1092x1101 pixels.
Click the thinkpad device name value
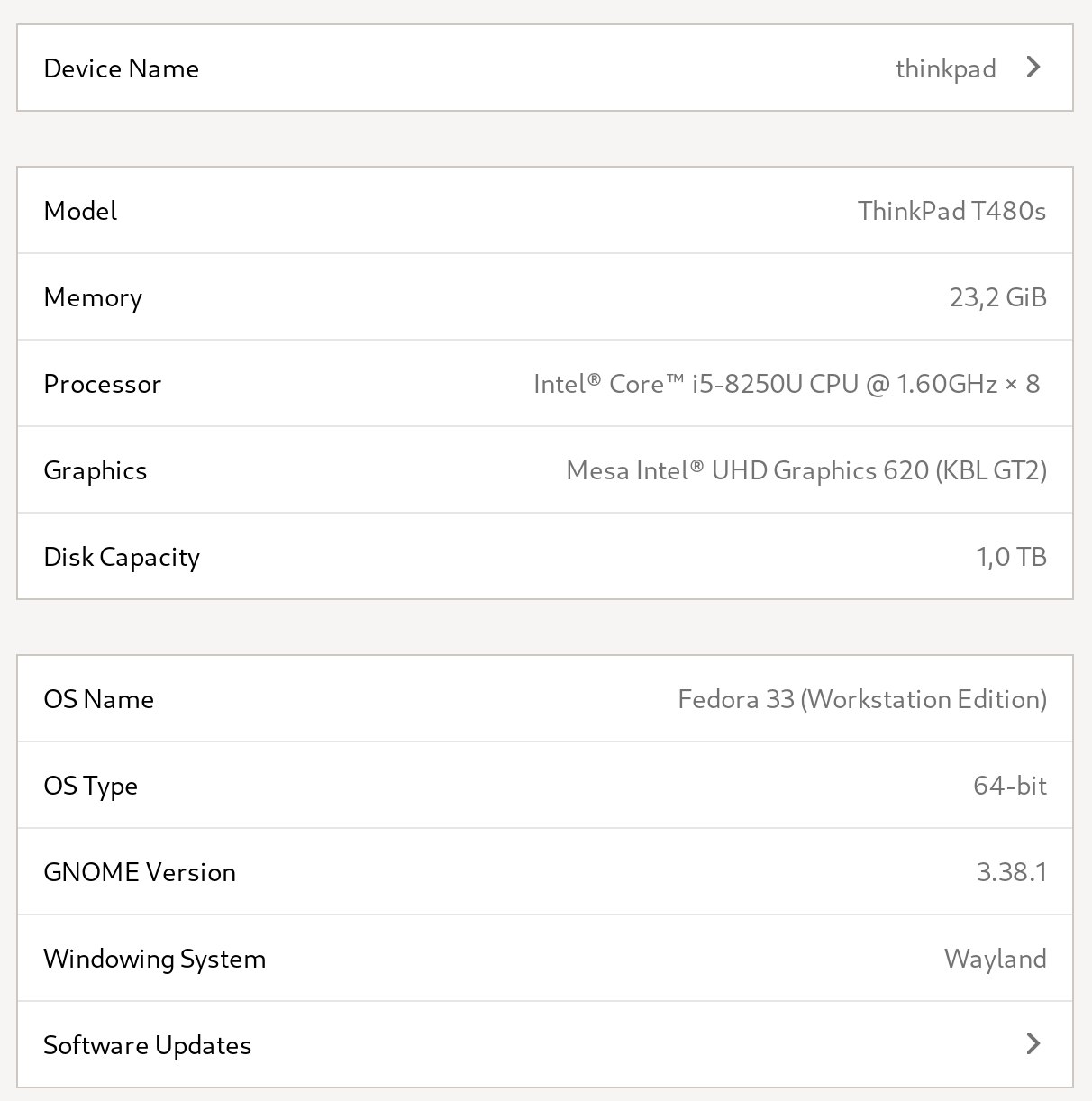click(946, 68)
